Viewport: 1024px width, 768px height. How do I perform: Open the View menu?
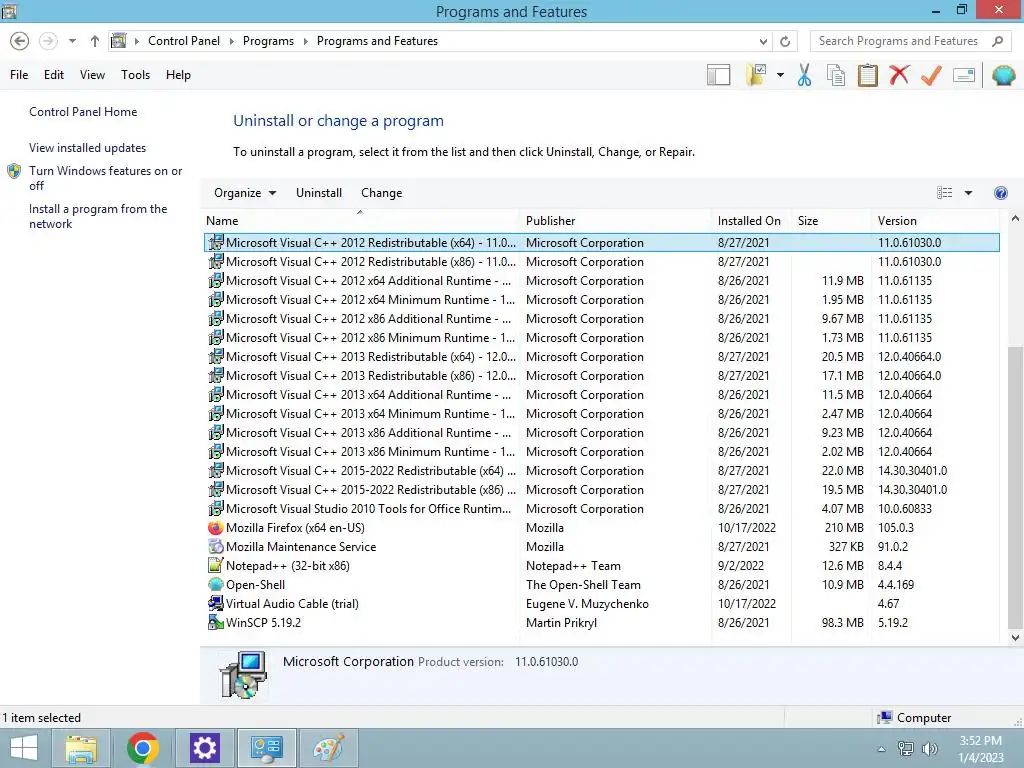point(92,75)
